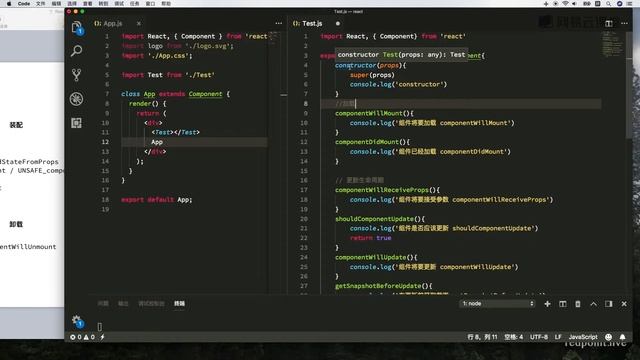Image resolution: width=640 pixels, height=360 pixels.
Task: Open the 文件 (File) menu
Action: 40,3
